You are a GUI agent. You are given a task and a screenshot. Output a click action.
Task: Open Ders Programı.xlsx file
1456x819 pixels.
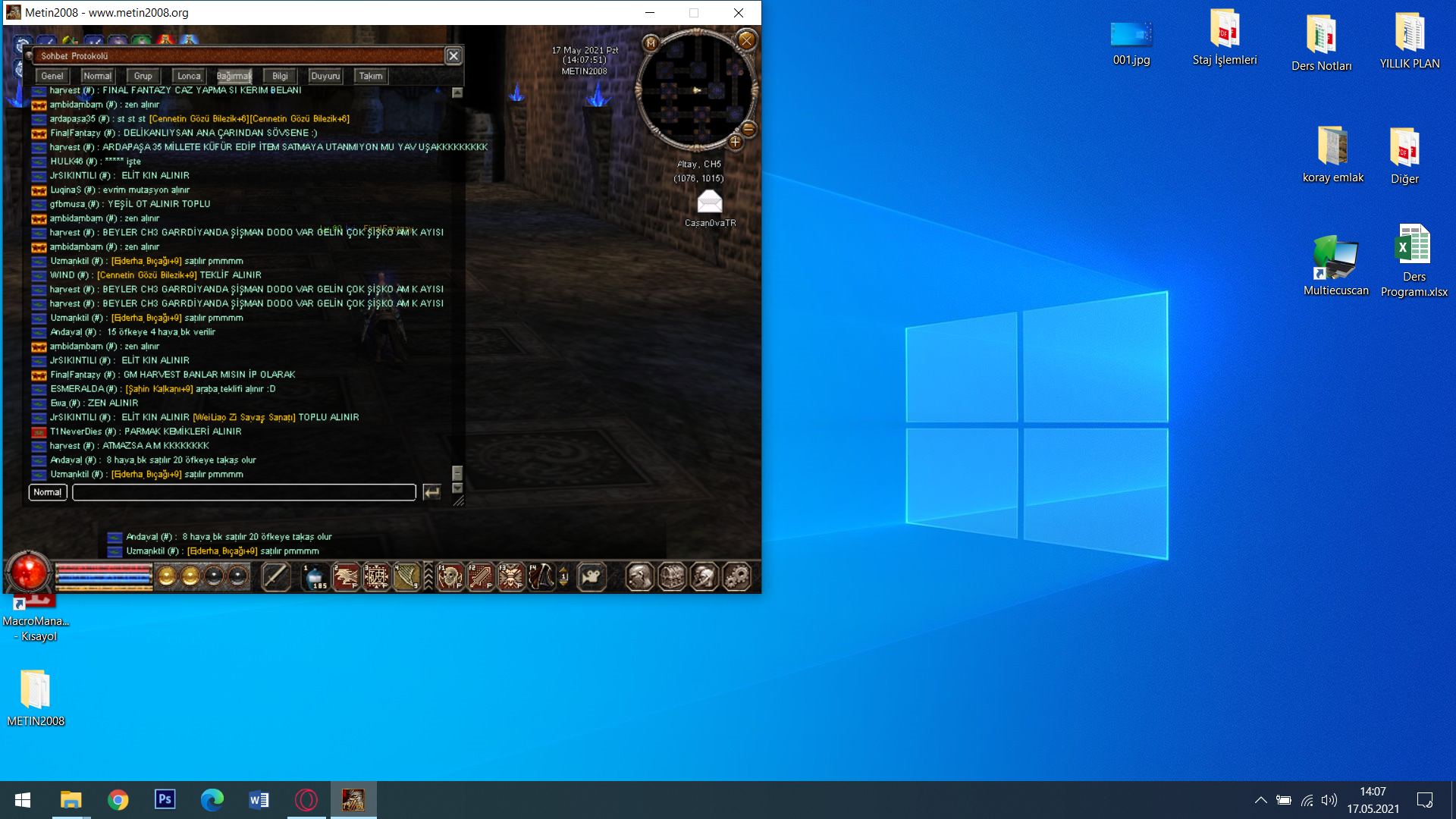[x=1414, y=260]
